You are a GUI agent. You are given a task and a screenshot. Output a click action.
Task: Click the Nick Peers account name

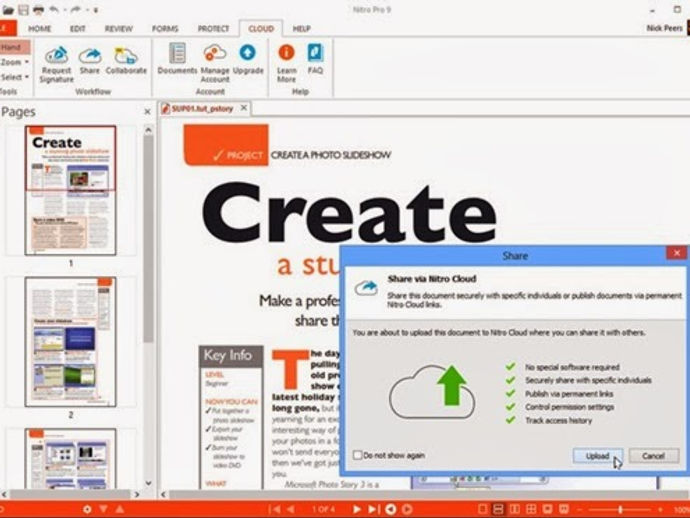664,28
